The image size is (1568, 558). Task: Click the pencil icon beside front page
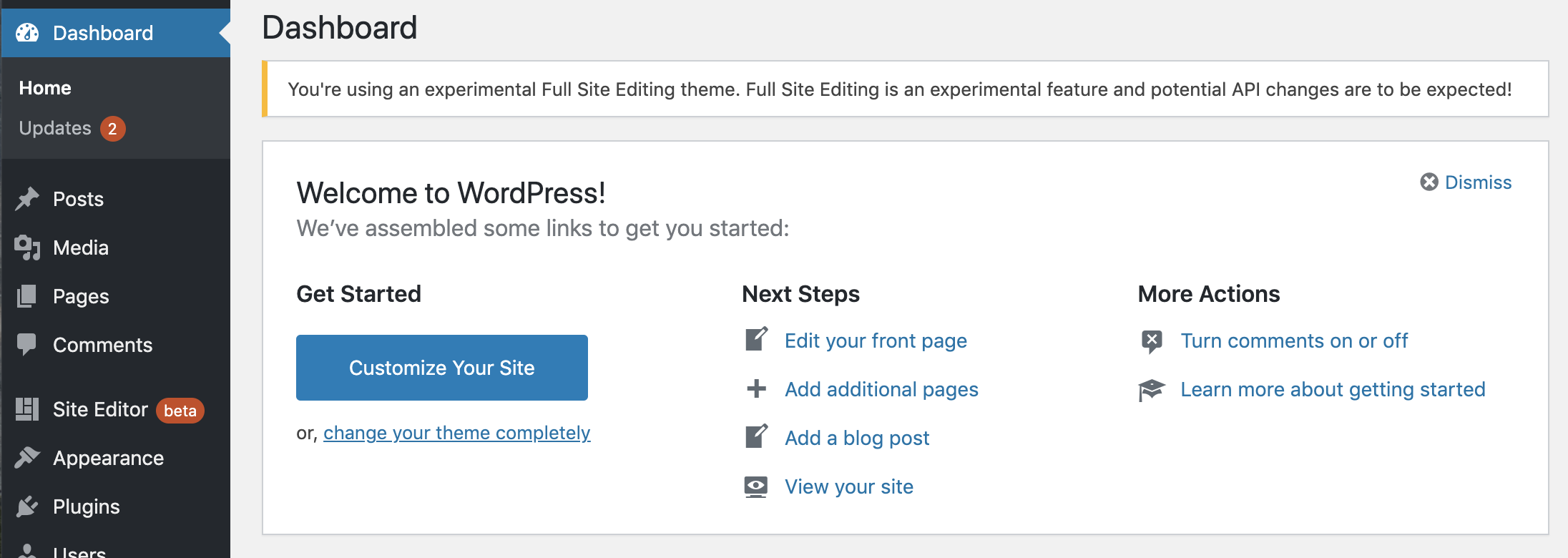[756, 340]
